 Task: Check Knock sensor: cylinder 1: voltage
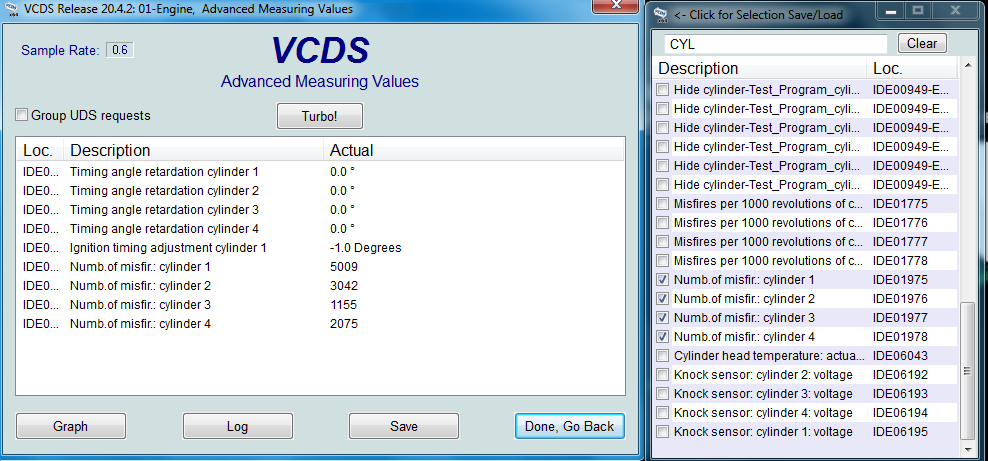pos(663,431)
